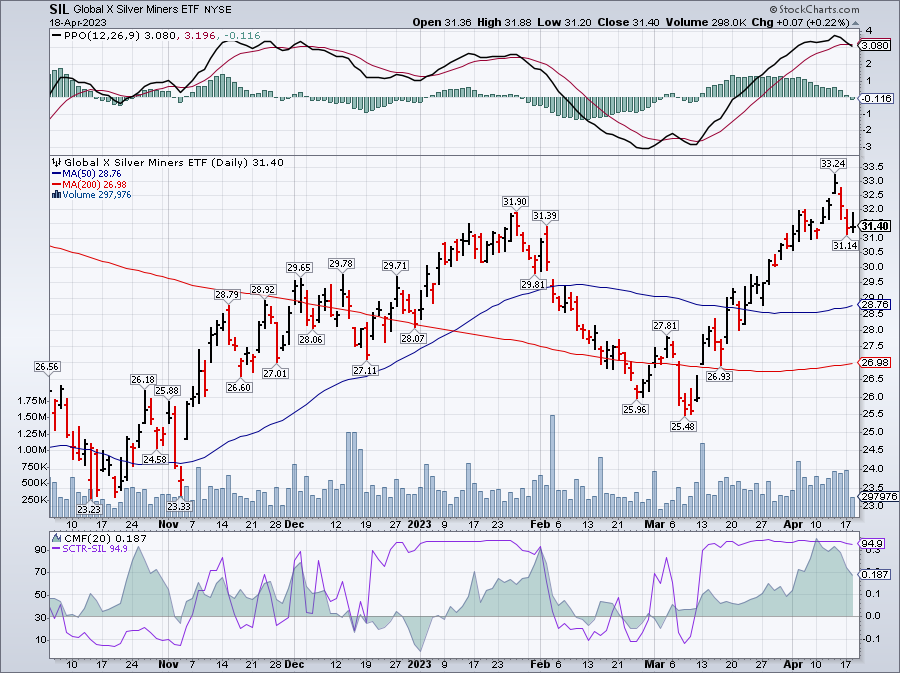Screen dimensions: 900x673
Task: Click the red line swatch before MA(200)
Action: pos(56,184)
